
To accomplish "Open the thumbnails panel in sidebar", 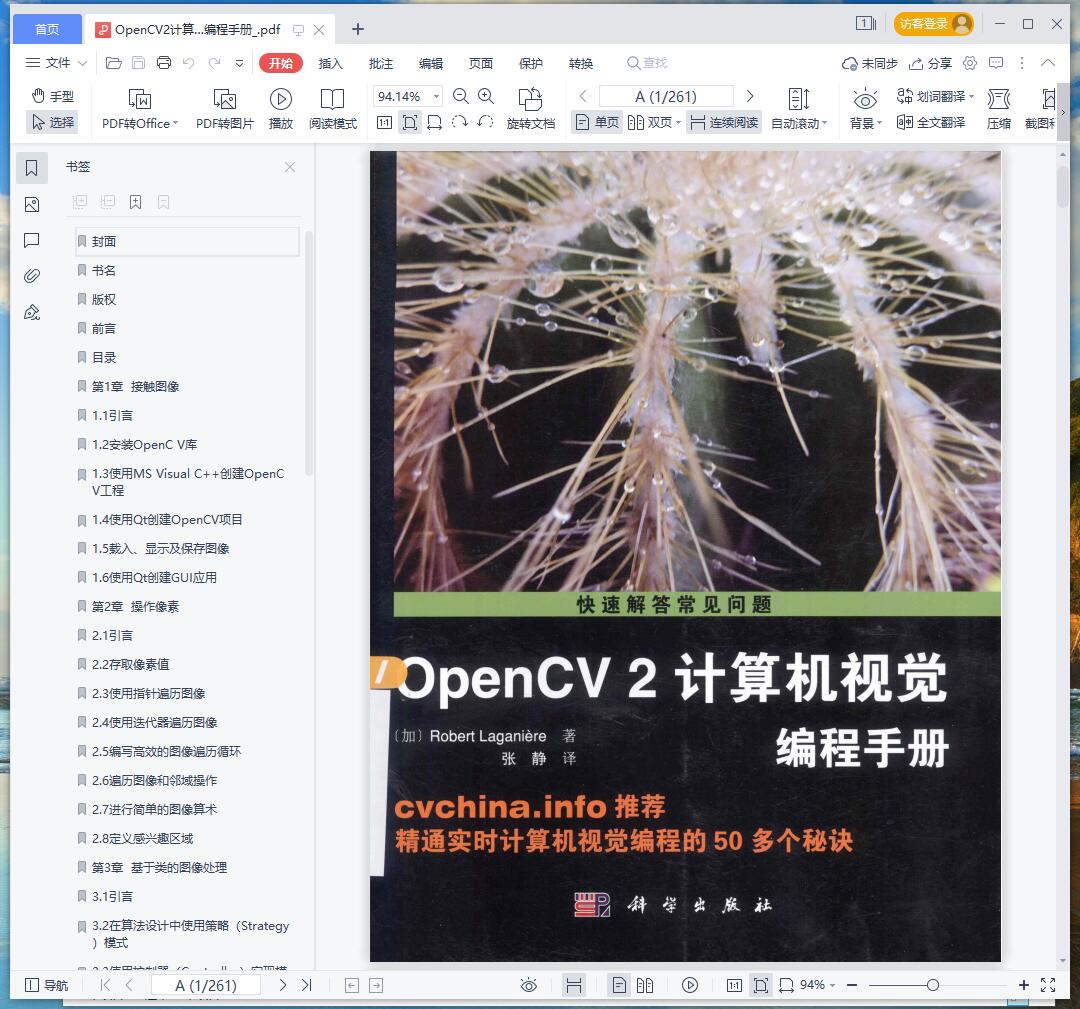I will [32, 205].
